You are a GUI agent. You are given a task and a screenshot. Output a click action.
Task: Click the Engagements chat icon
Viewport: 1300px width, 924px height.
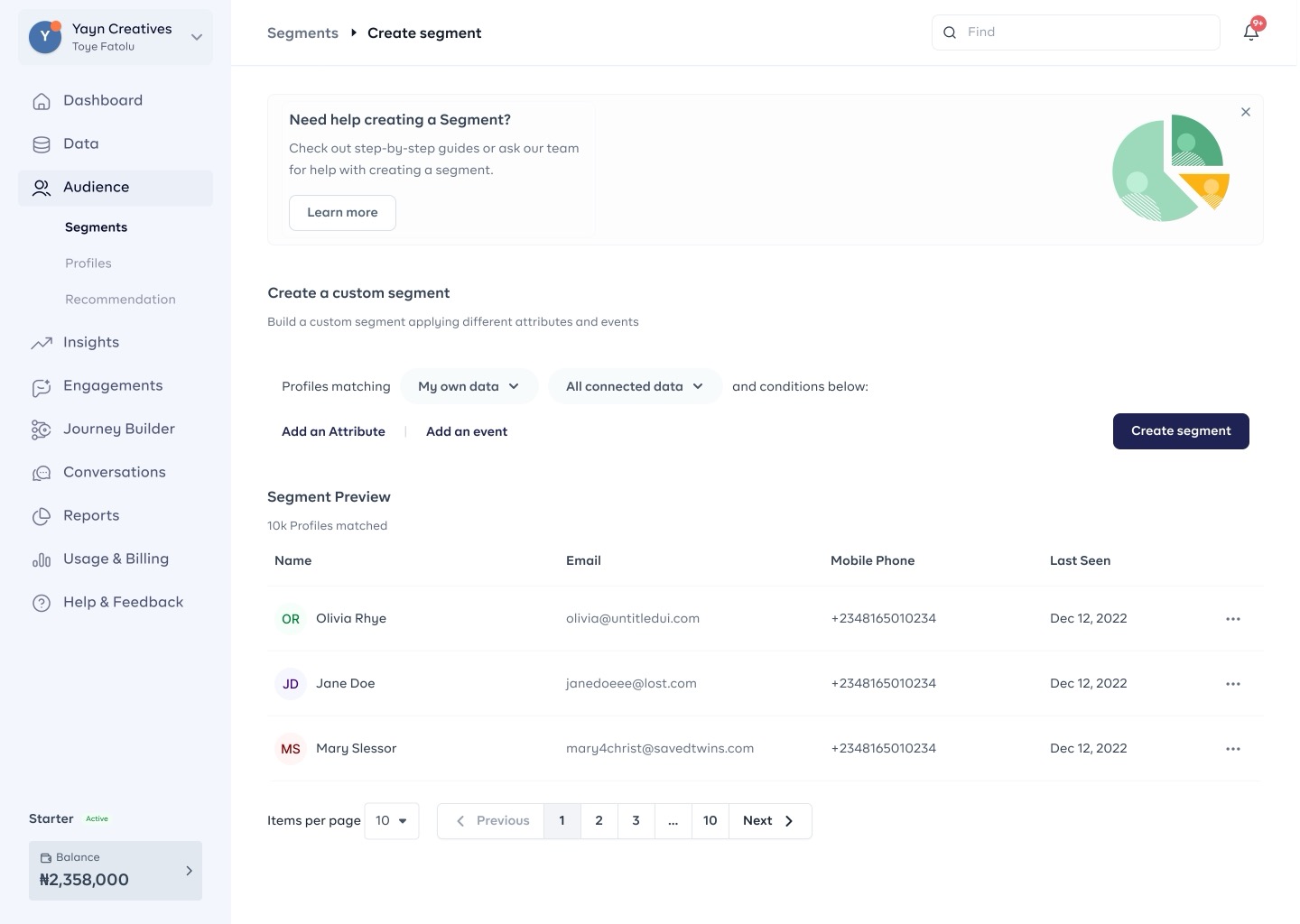coord(42,386)
